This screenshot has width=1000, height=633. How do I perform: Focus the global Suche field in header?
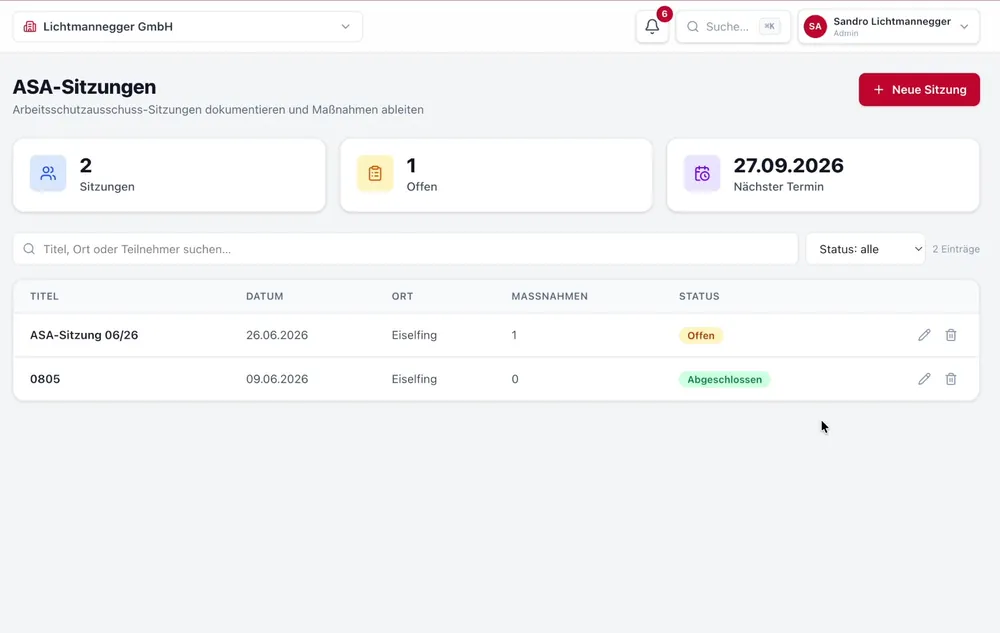pyautogui.click(x=733, y=27)
